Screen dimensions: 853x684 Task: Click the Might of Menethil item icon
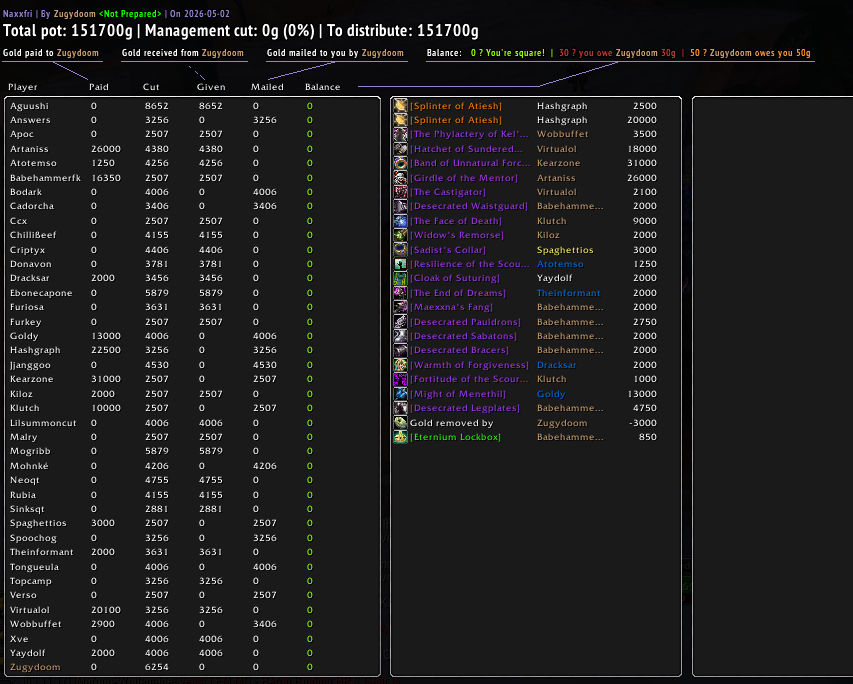400,394
